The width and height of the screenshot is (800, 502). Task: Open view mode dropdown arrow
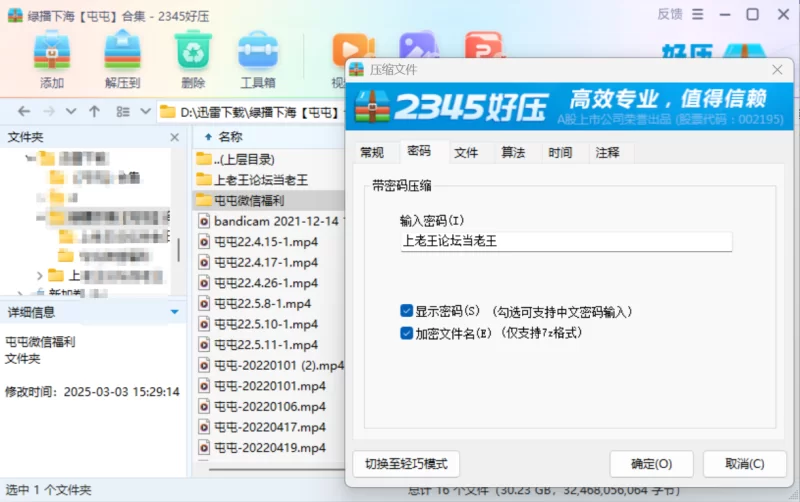point(145,111)
